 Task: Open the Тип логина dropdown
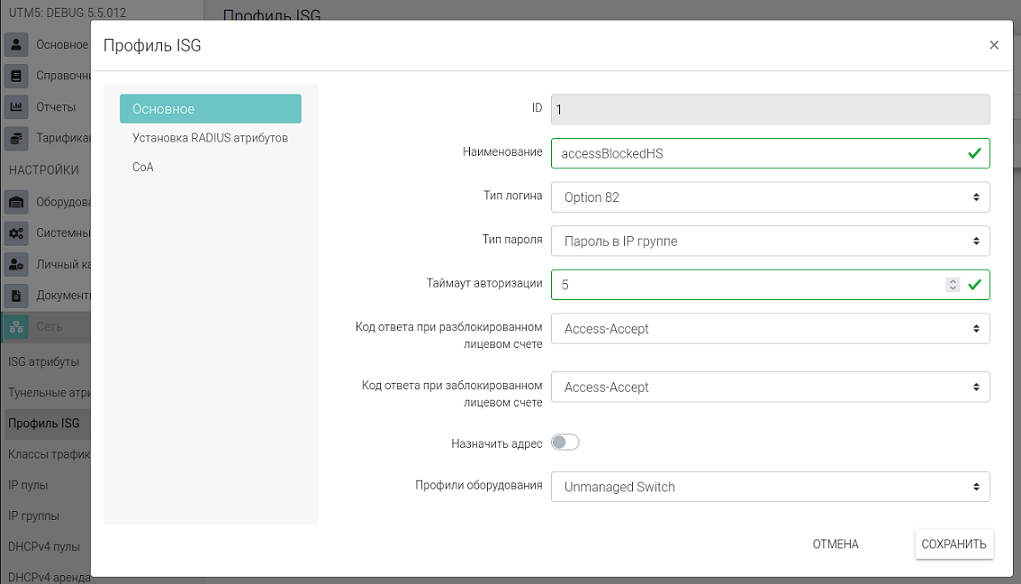click(770, 197)
